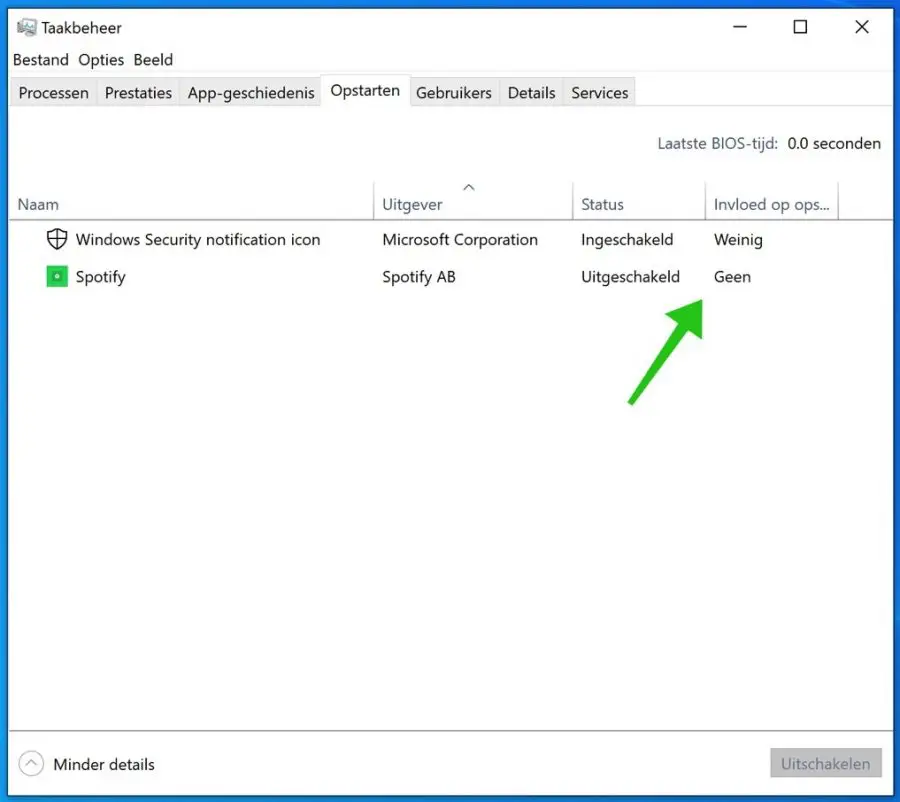Sort by the Uitgever column header

(473, 204)
